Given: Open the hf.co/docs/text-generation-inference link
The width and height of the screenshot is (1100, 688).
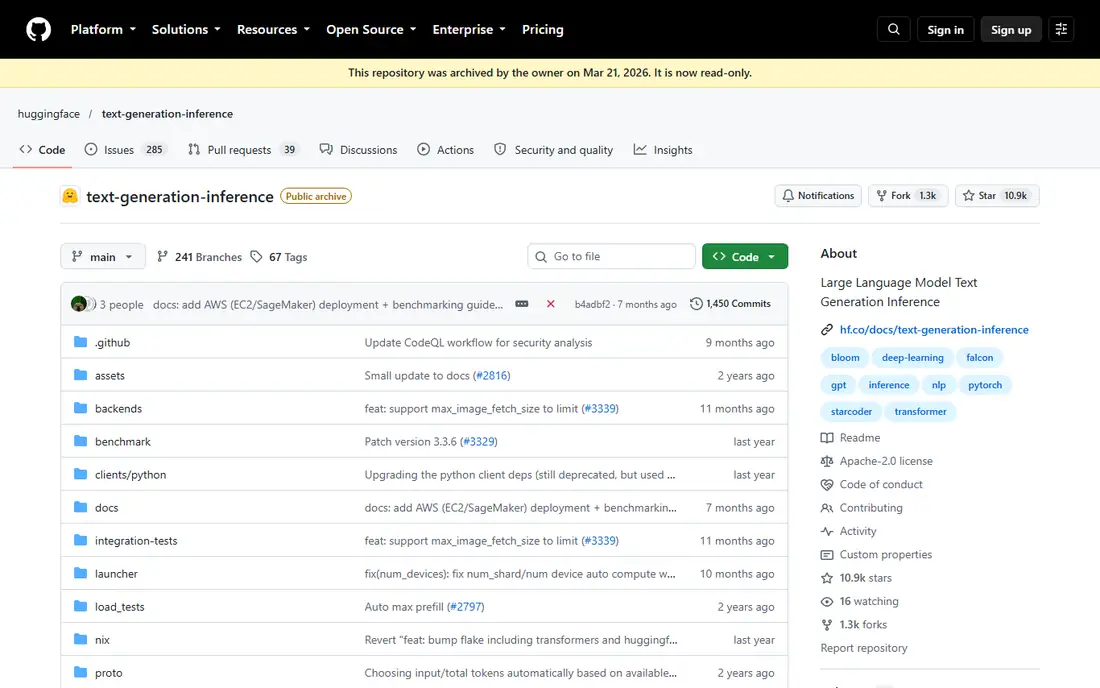Looking at the screenshot, I should point(934,330).
